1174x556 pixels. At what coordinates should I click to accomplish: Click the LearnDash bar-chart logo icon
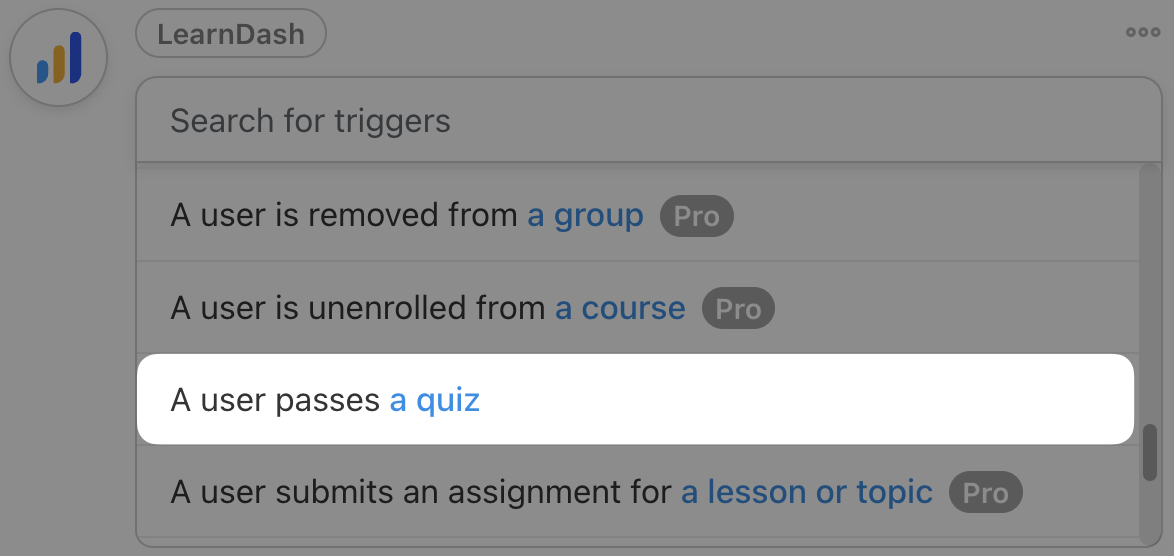tap(58, 59)
